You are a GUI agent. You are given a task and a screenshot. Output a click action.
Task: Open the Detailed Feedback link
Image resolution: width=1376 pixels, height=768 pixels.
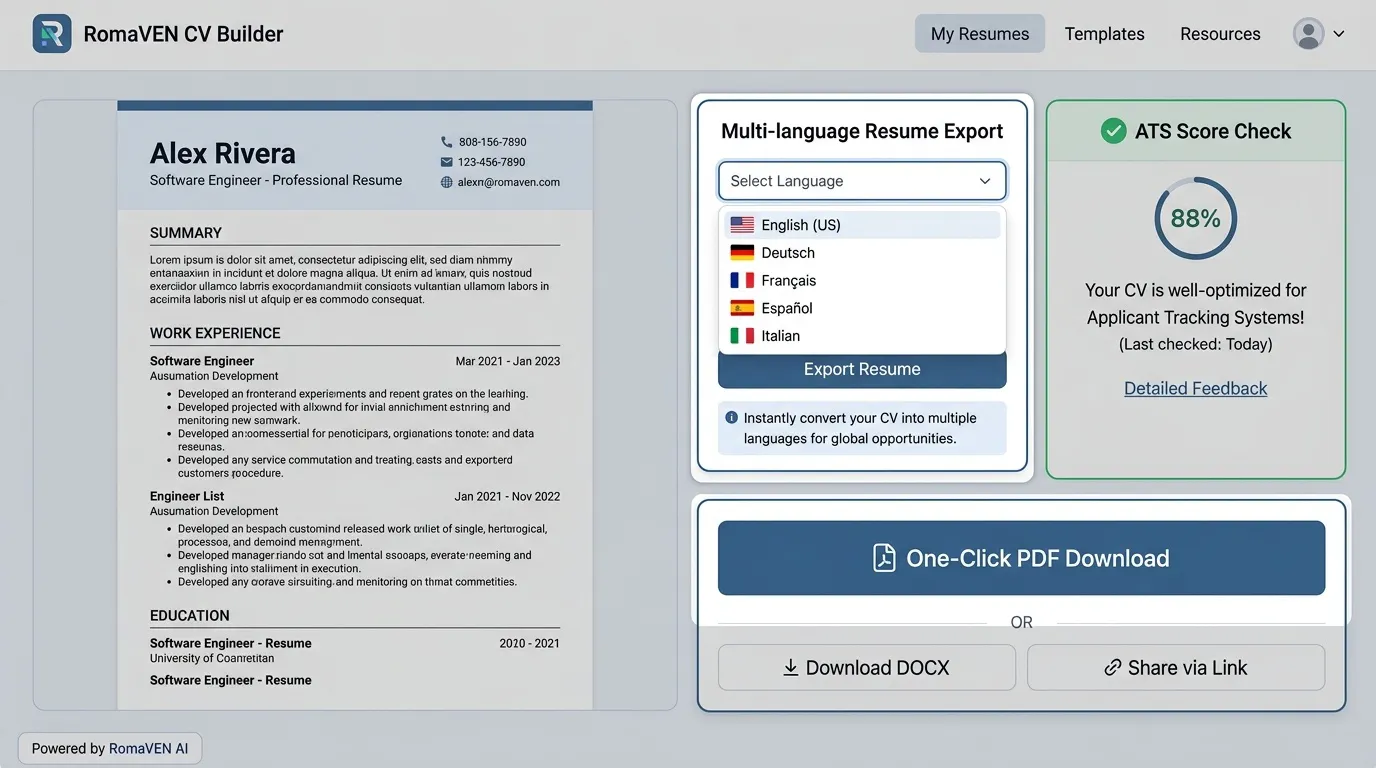(1196, 388)
